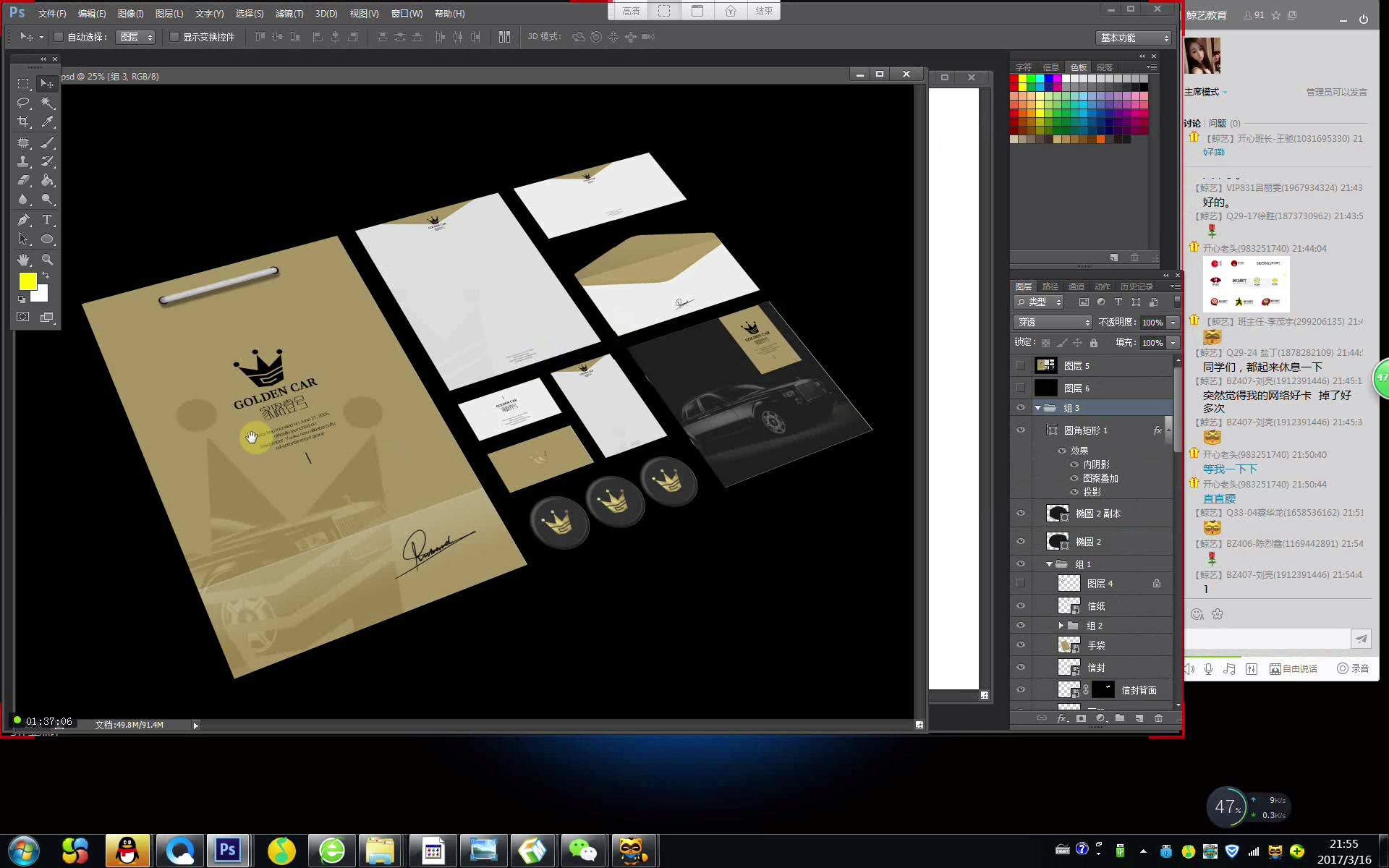Select the Eyedropper tool

click(x=47, y=122)
